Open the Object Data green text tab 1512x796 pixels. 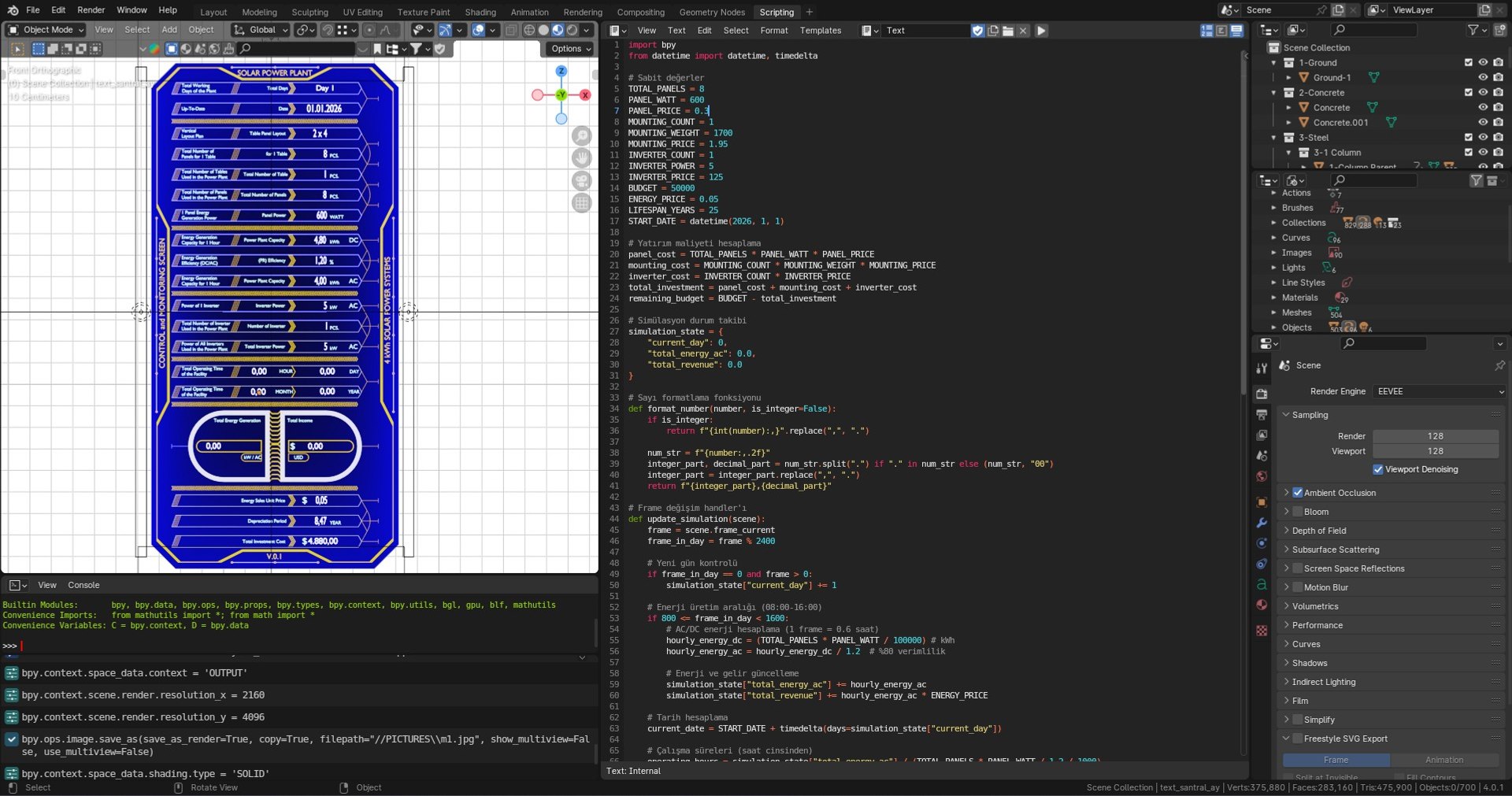[x=1262, y=584]
